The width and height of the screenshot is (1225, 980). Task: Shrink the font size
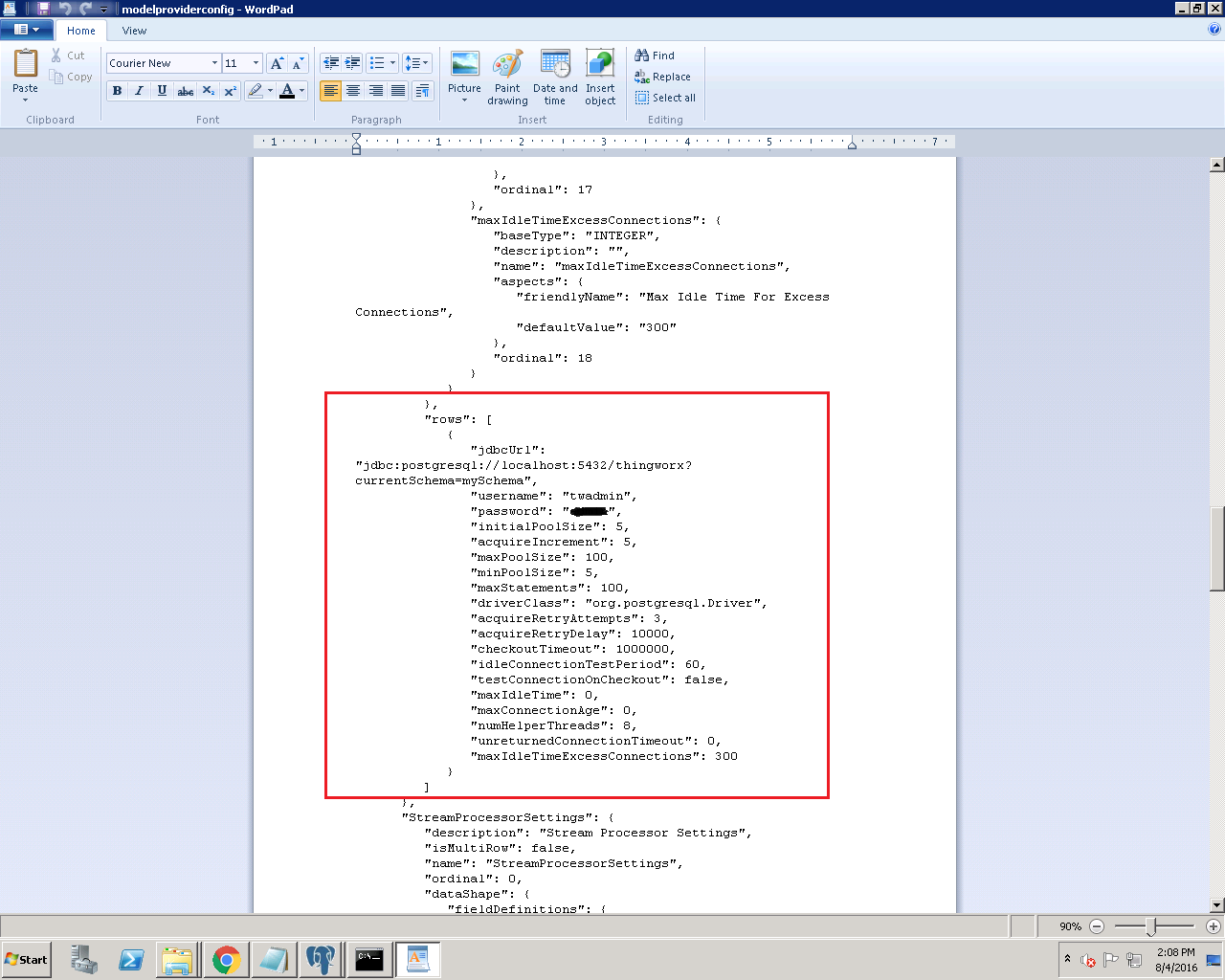click(x=298, y=63)
